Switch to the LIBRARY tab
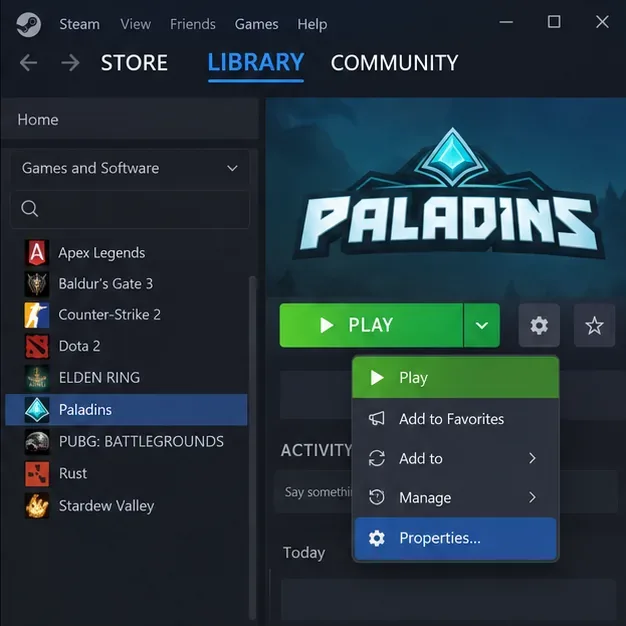626x626 pixels. click(256, 63)
